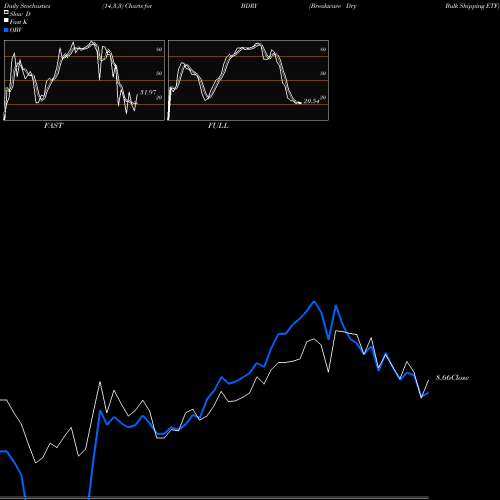Click the 'Bulk Shipping ETF)' title text
This screenshot has width=500, height=500.
pos(472,6)
